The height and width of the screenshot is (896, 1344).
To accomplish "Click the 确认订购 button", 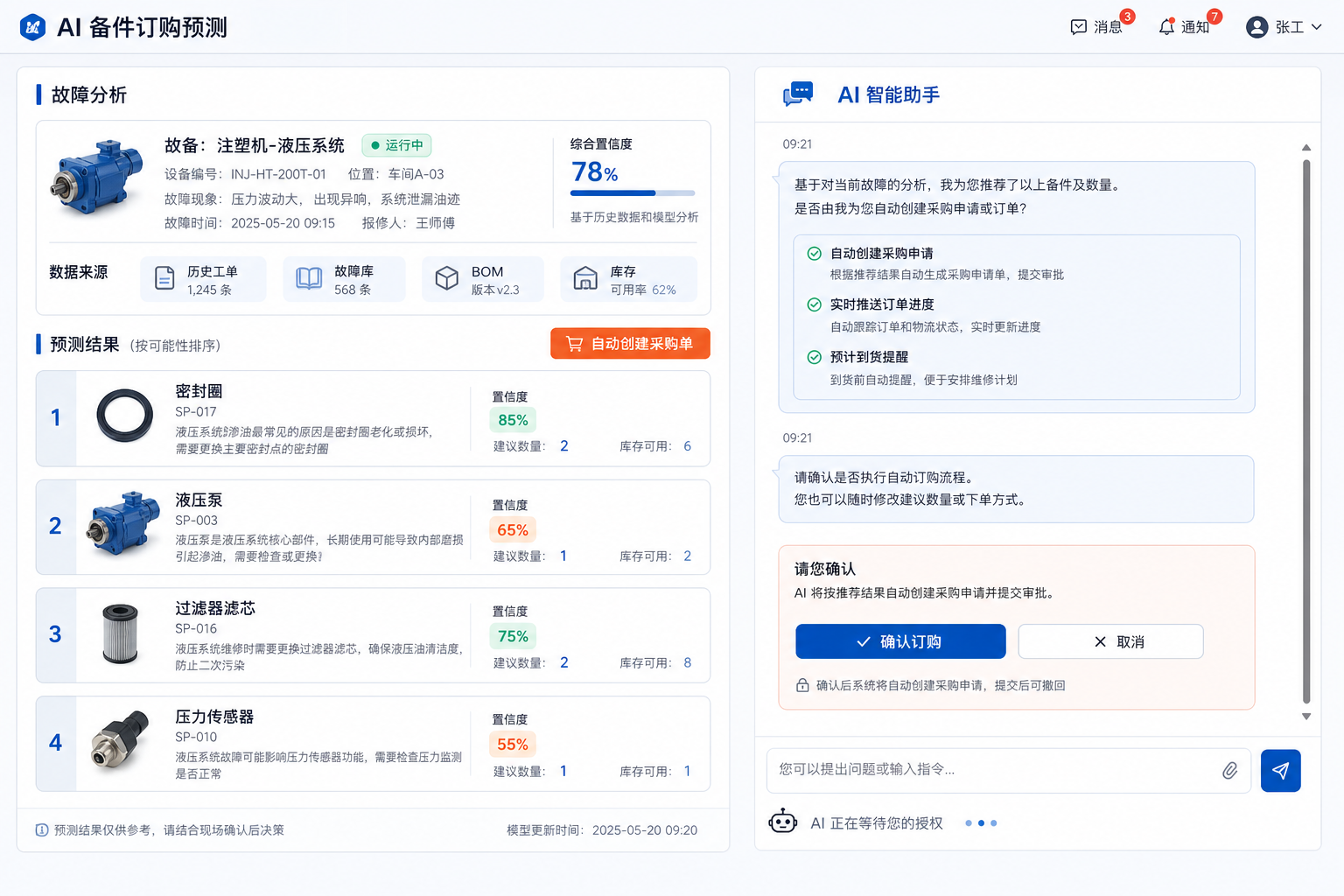I will 900,641.
